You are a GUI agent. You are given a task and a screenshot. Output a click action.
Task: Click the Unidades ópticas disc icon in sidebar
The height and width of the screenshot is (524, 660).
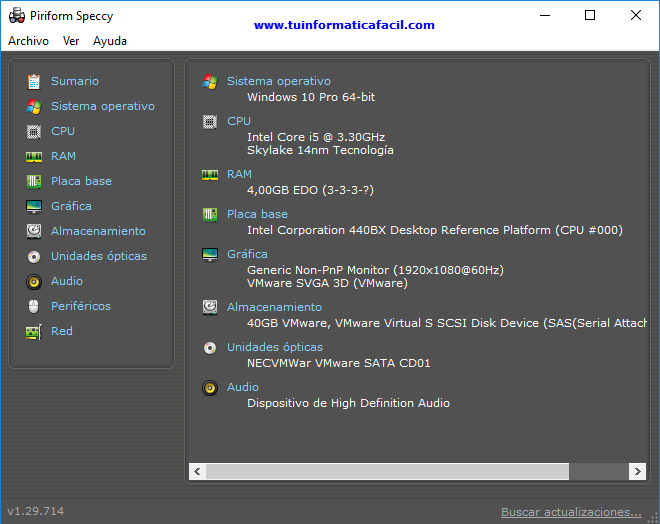pos(34,256)
